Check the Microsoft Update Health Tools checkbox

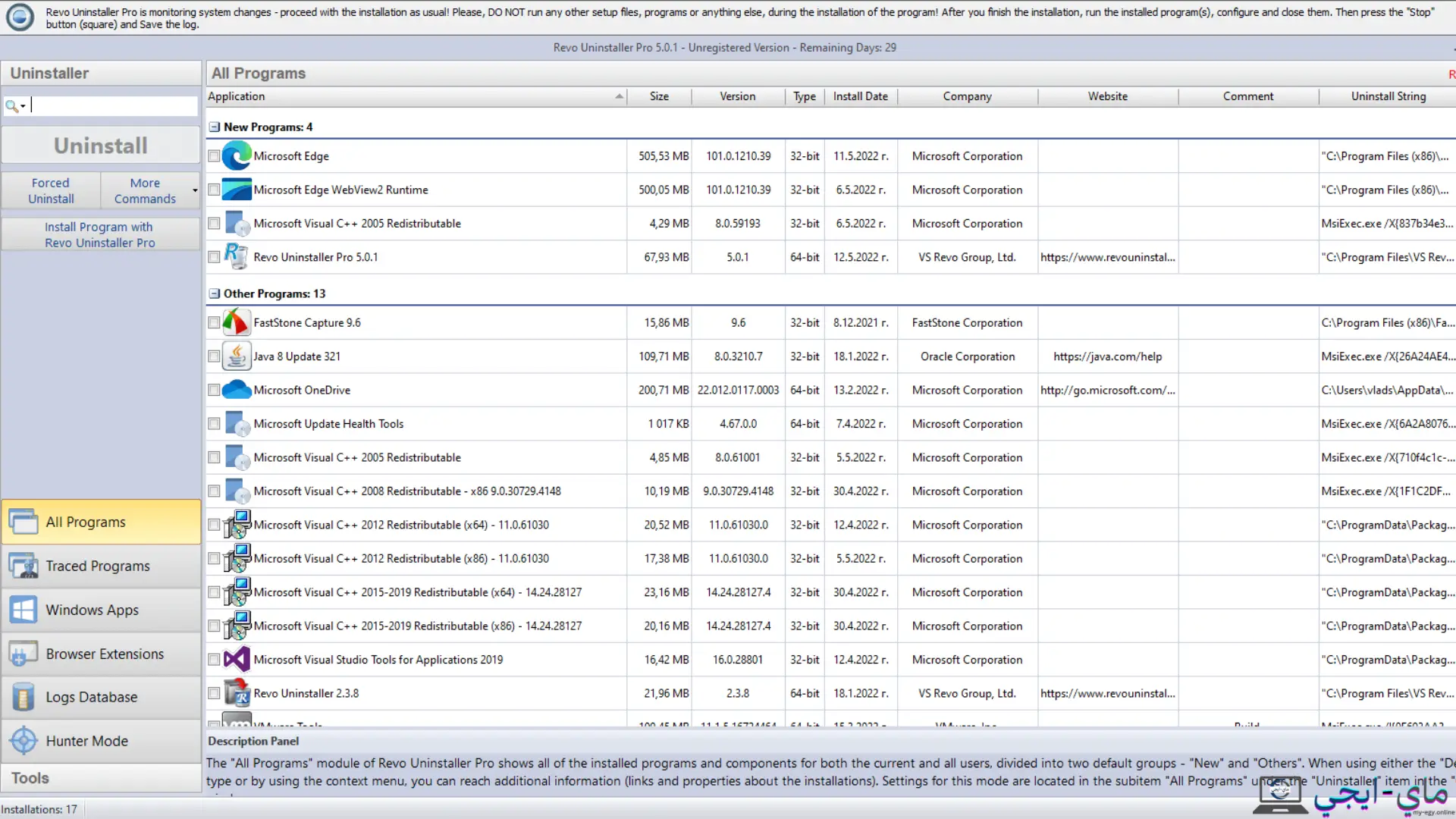pyautogui.click(x=214, y=424)
